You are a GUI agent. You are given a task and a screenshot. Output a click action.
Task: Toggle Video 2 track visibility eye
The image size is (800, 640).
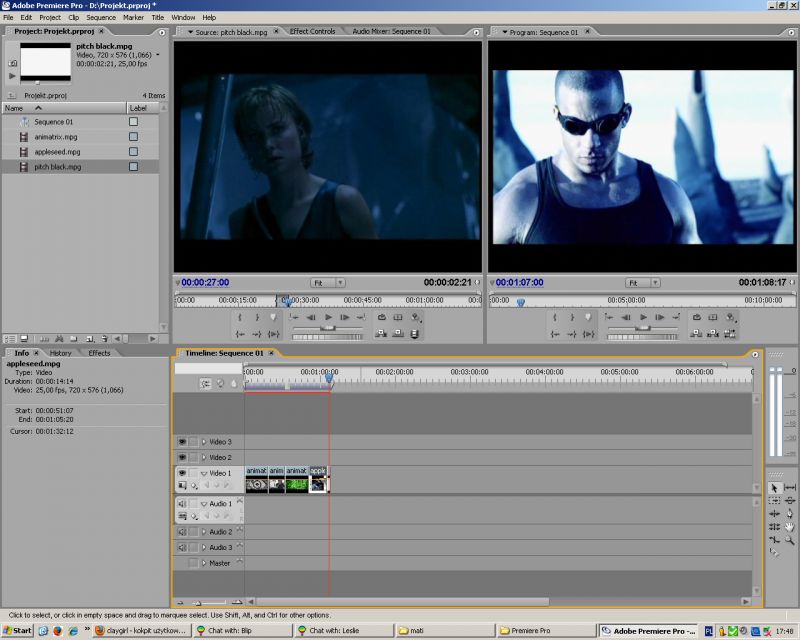pos(182,458)
